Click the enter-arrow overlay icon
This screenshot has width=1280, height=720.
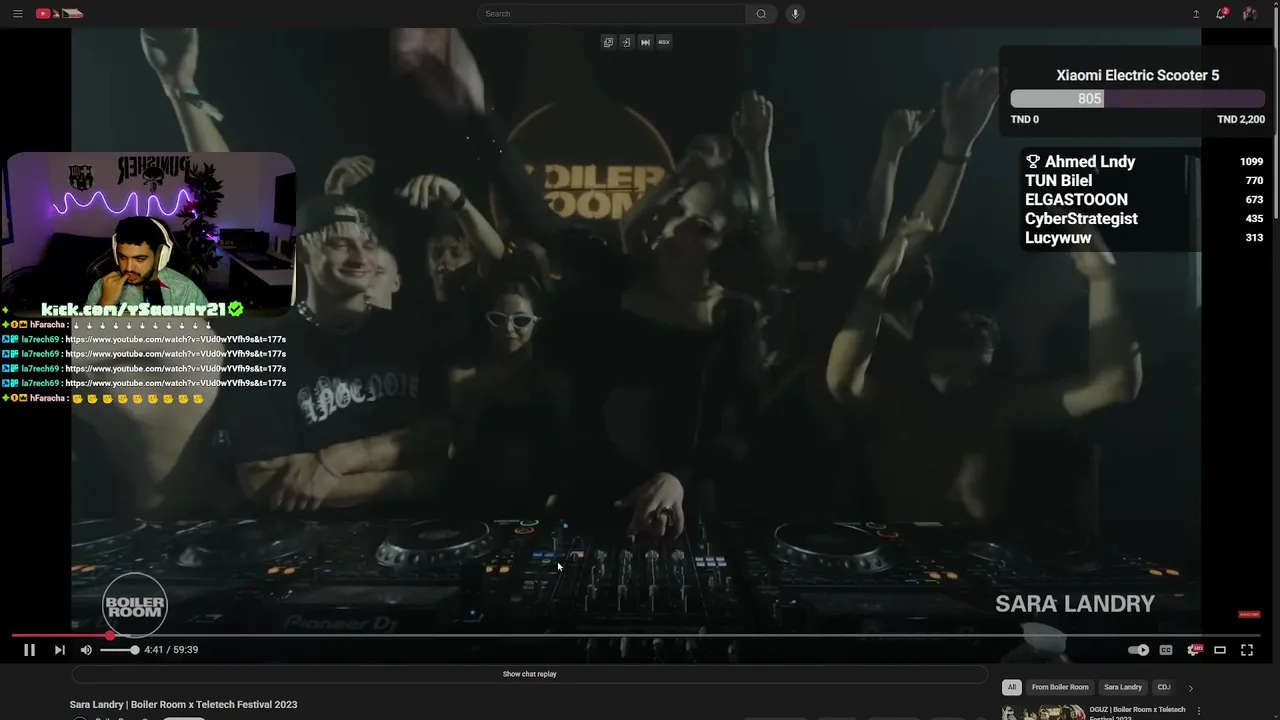pos(626,42)
